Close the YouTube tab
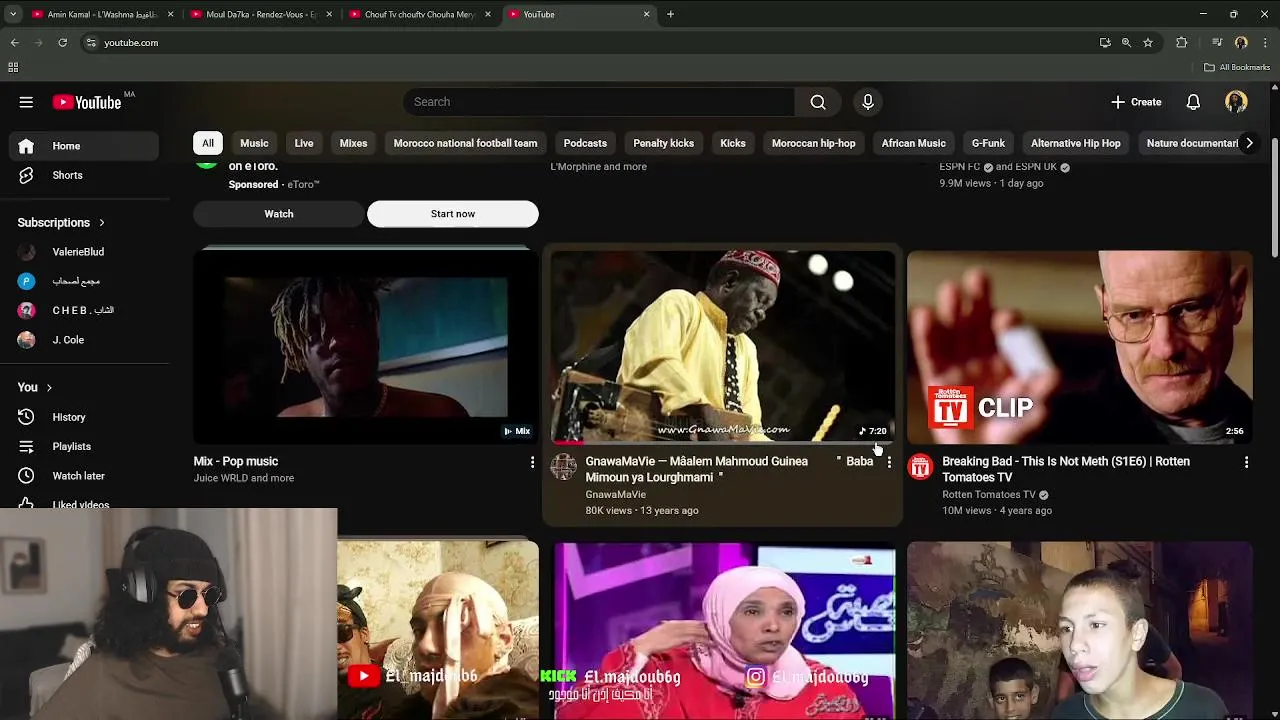 click(646, 14)
